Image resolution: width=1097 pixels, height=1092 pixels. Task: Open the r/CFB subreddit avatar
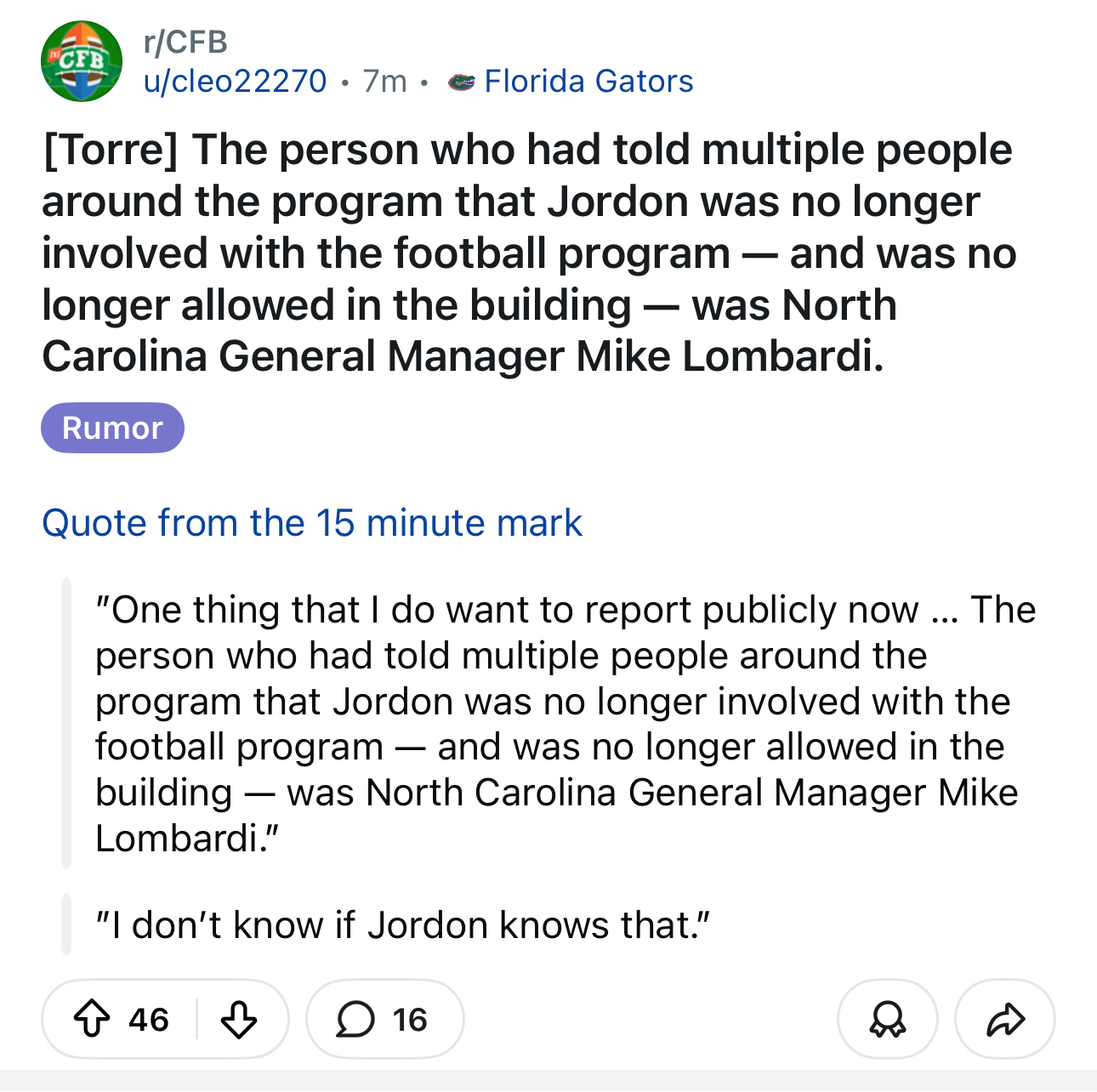coord(82,61)
